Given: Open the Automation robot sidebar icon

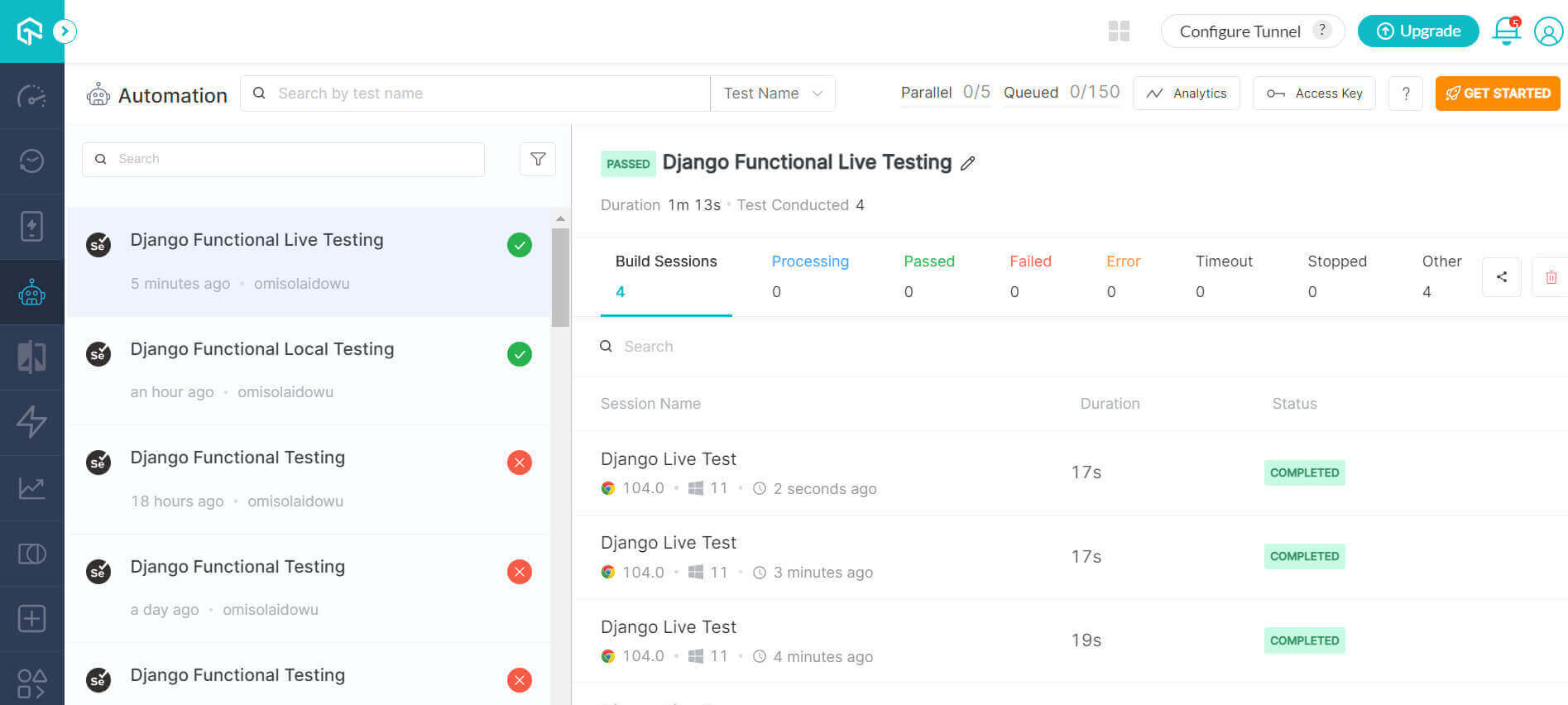Looking at the screenshot, I should (x=31, y=292).
